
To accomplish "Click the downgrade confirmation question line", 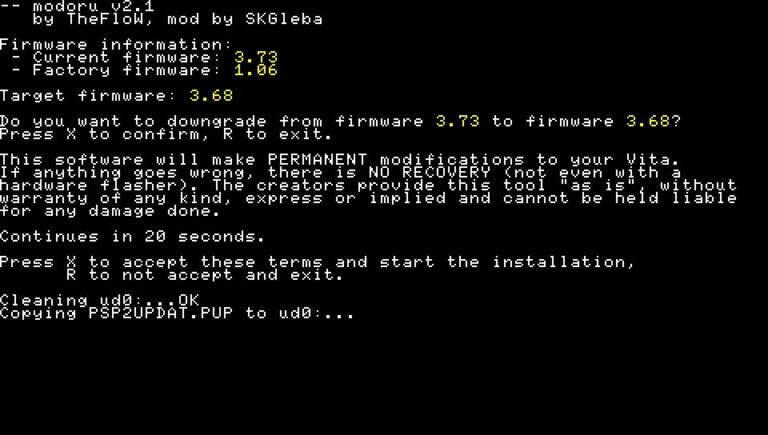I will [340, 121].
